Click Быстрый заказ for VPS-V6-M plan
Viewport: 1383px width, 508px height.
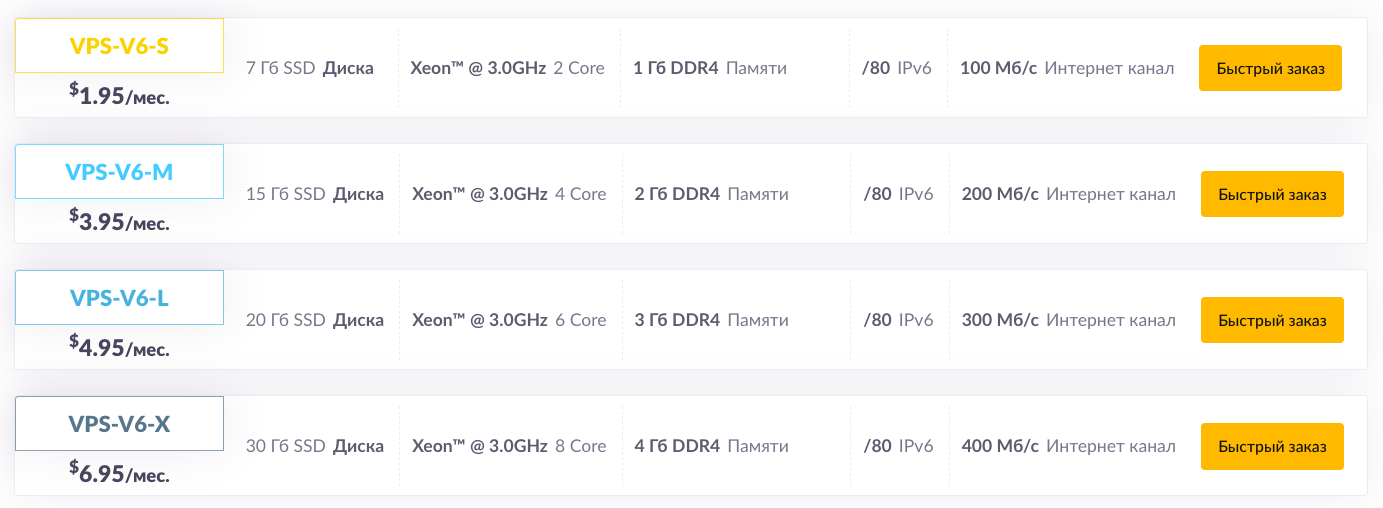coord(1272,194)
